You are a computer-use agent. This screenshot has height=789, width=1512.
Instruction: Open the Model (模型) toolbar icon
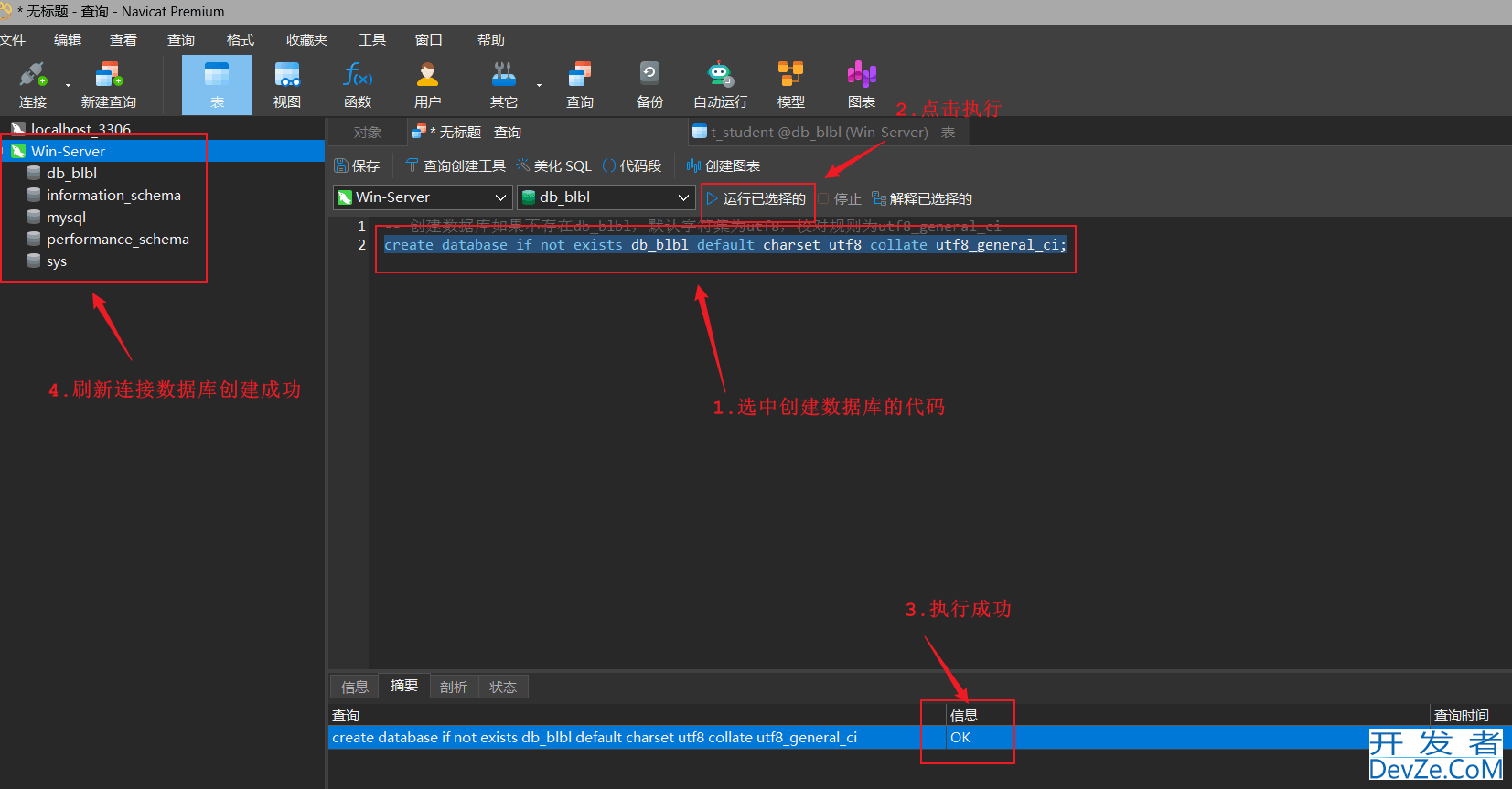[x=790, y=75]
